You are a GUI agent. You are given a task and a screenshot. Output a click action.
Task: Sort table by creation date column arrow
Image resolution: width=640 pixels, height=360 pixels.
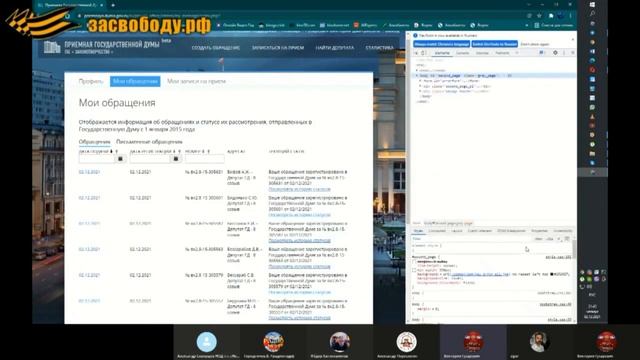tap(111, 151)
